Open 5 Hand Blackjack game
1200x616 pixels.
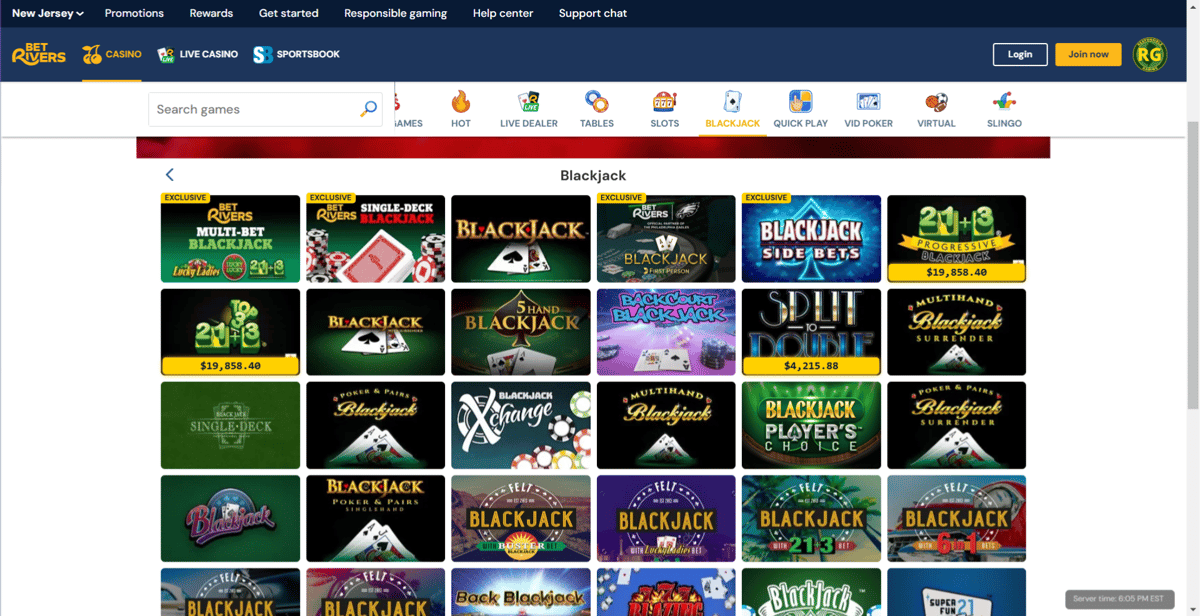(x=521, y=332)
